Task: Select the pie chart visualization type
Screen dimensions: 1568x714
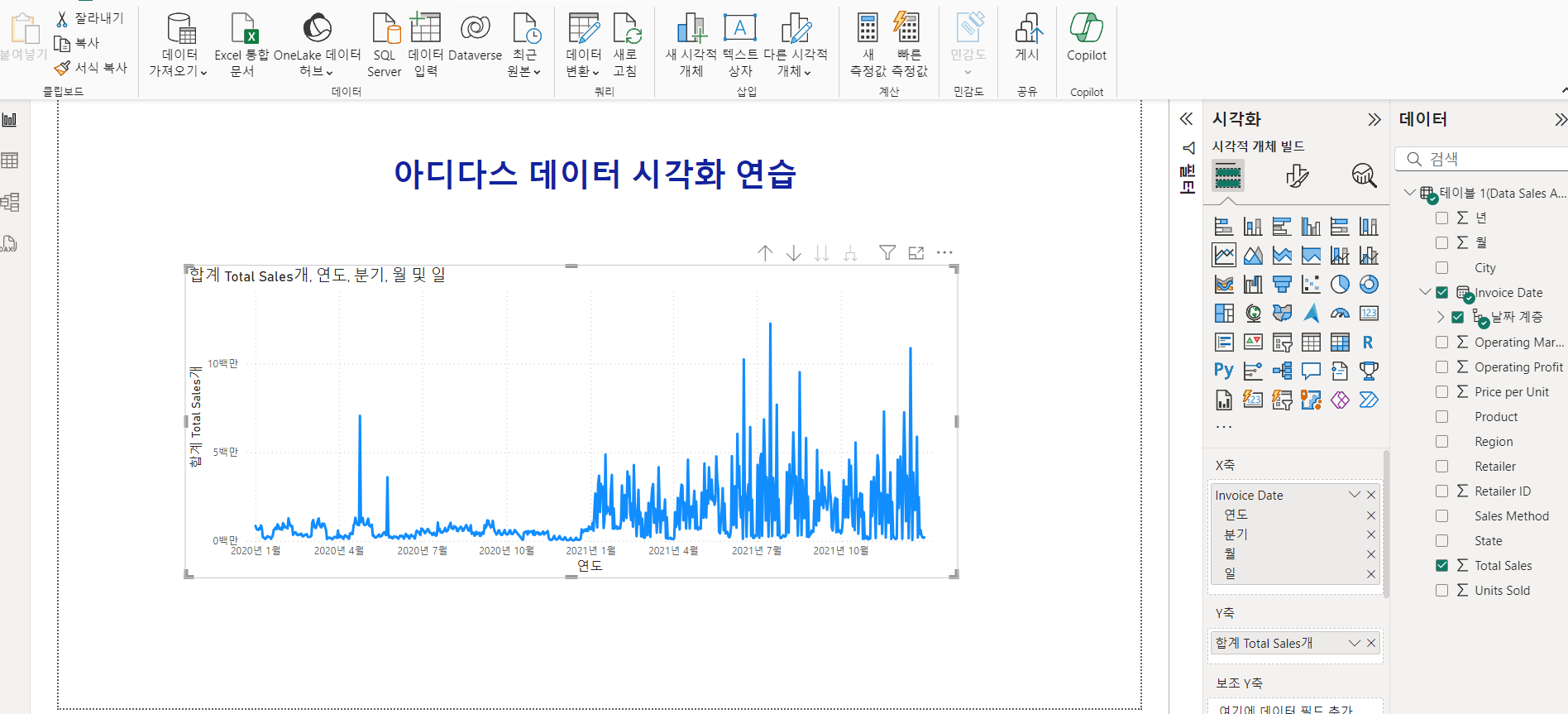Action: (1340, 285)
